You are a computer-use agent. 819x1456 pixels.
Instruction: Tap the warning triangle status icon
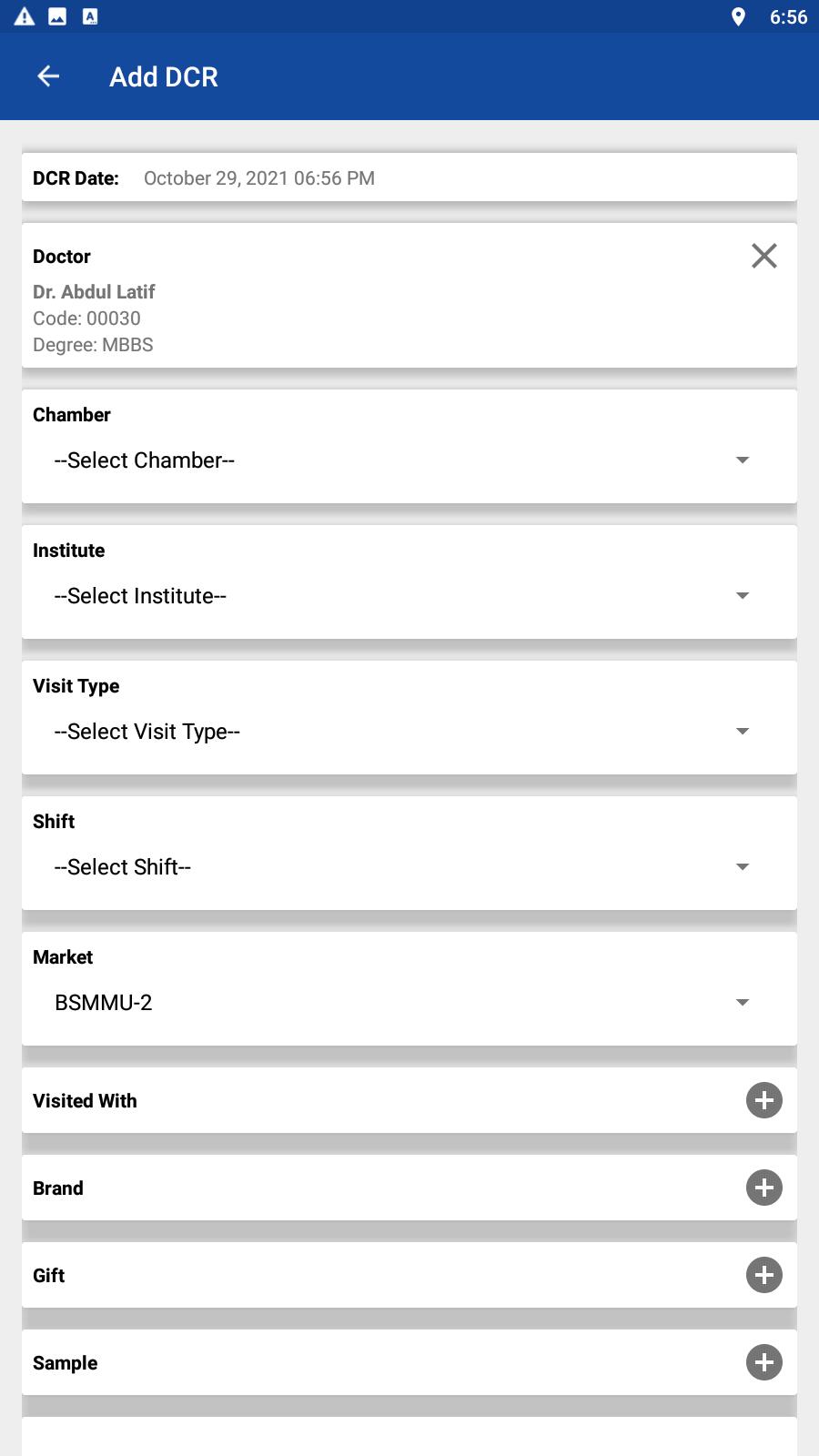click(x=25, y=16)
